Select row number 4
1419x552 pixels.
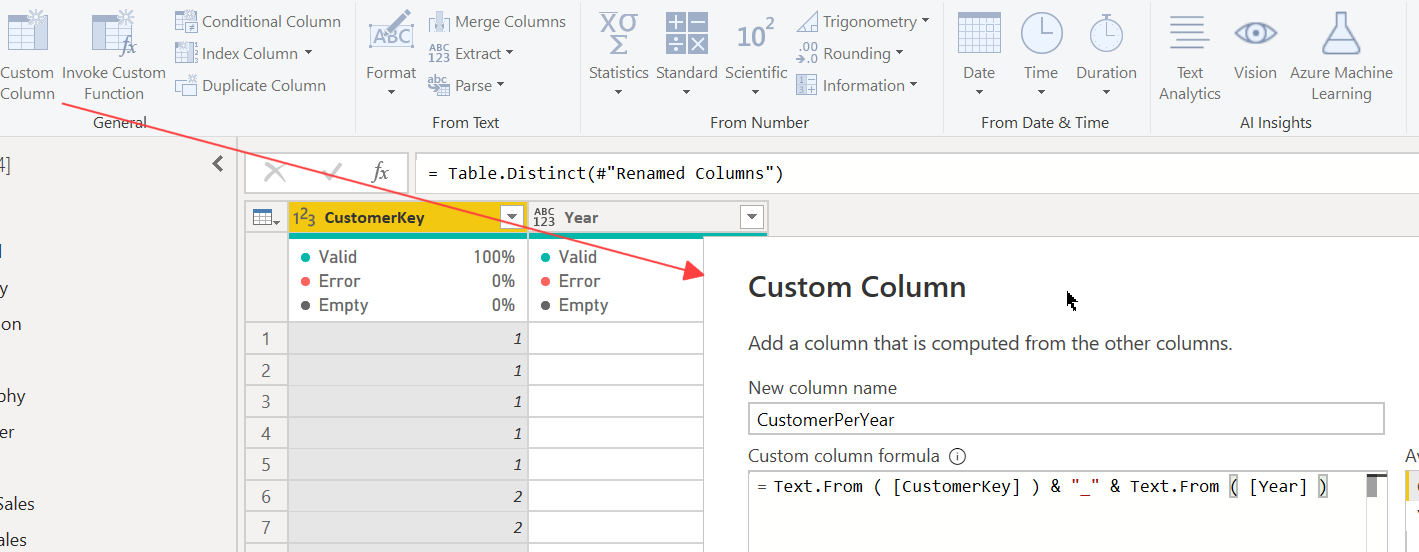tap(266, 434)
